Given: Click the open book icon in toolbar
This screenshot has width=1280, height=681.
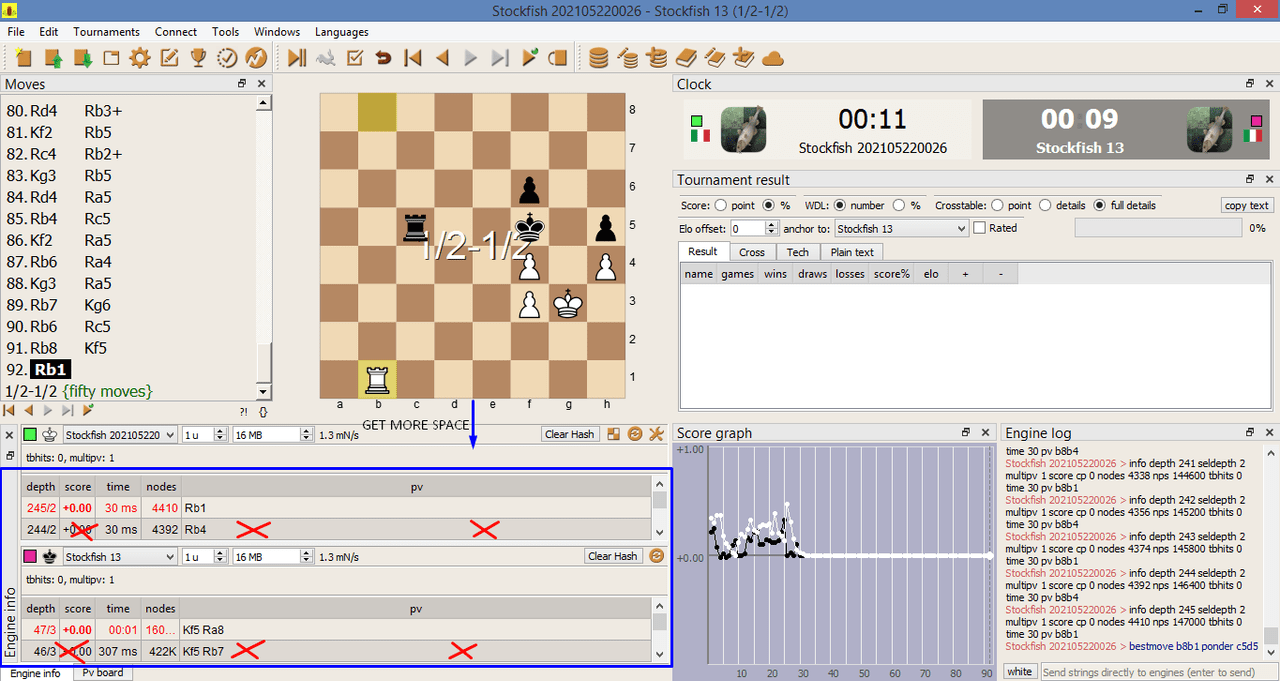Looking at the screenshot, I should pos(686,58).
